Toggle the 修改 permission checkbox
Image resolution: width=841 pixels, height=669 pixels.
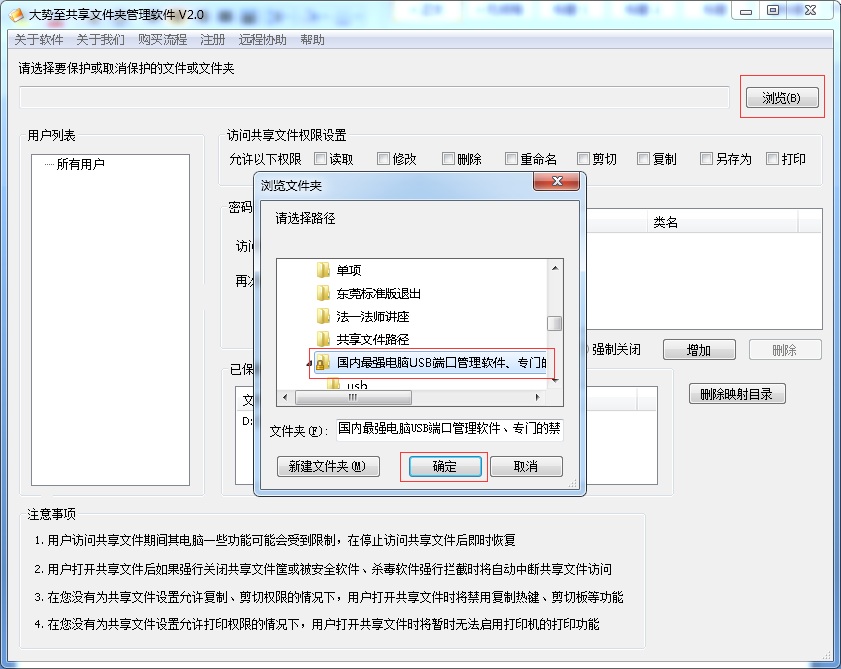click(x=384, y=158)
